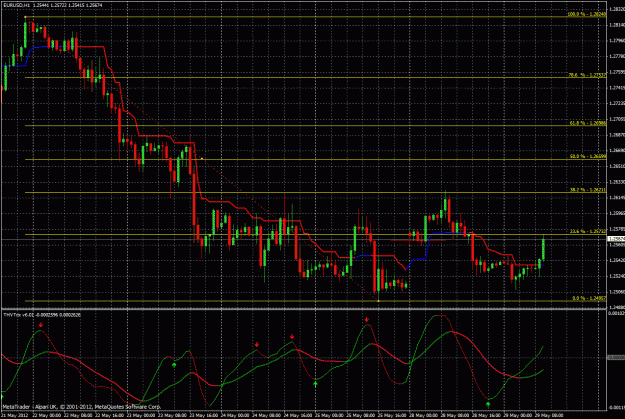625x419 pixels.
Task: Select the 78.6 % Fibonacci level label
Action: pyautogui.click(x=587, y=75)
